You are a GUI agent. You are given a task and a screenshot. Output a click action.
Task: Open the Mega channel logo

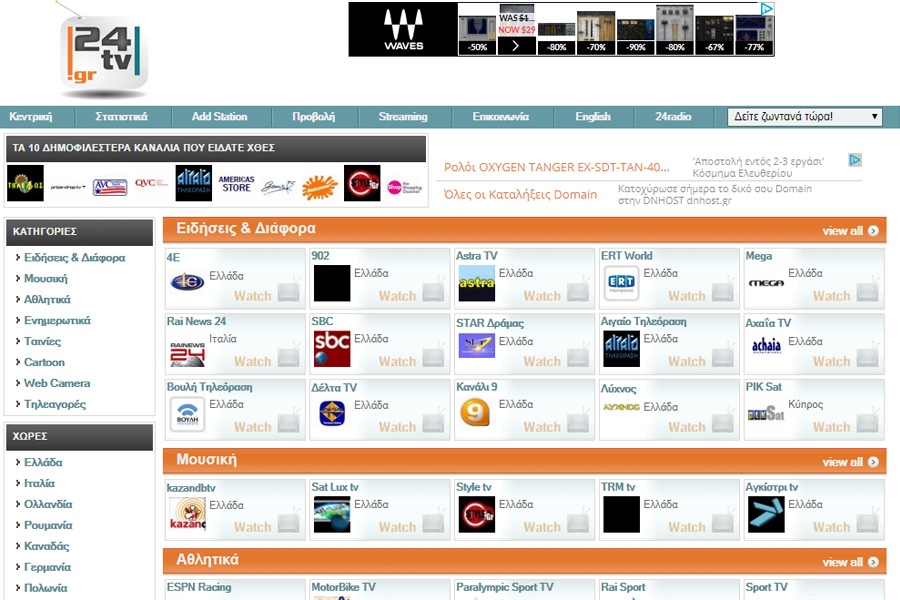(x=766, y=283)
